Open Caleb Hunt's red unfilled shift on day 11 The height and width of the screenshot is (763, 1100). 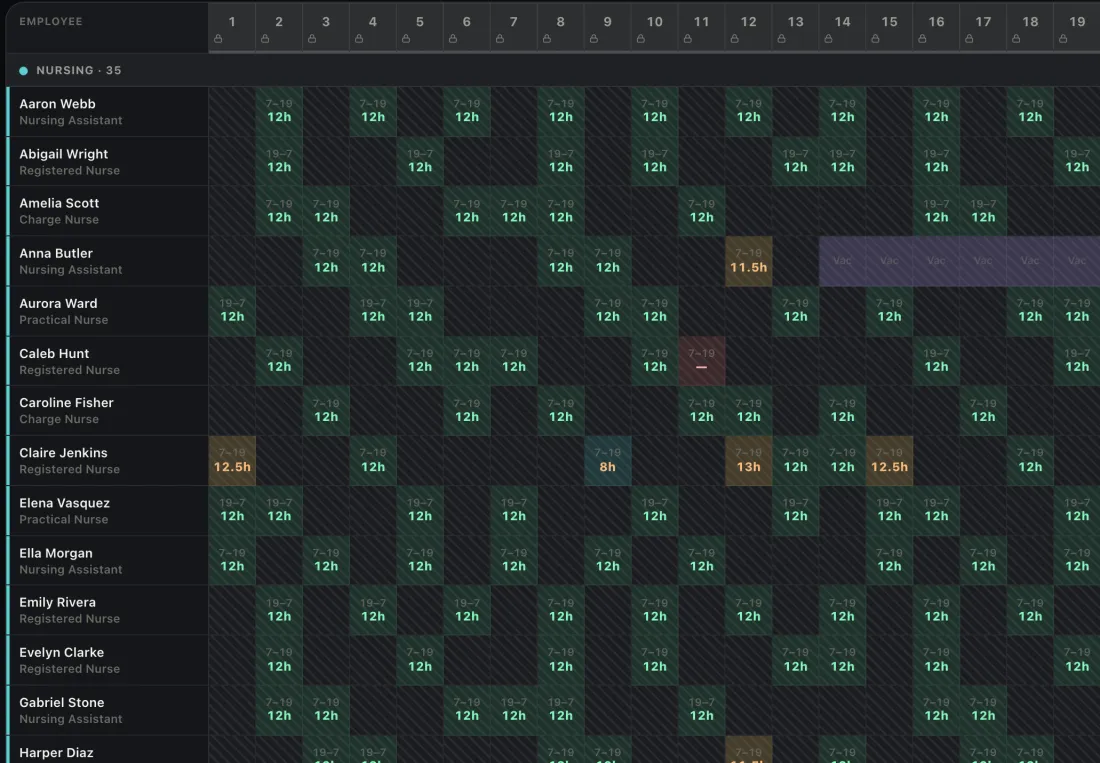click(702, 360)
